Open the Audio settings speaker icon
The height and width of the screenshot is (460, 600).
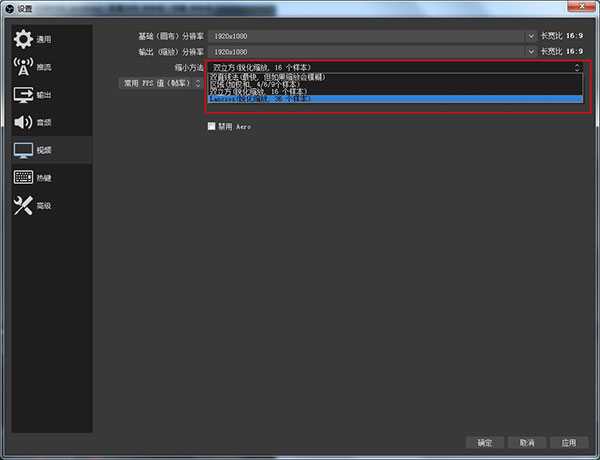[23, 122]
